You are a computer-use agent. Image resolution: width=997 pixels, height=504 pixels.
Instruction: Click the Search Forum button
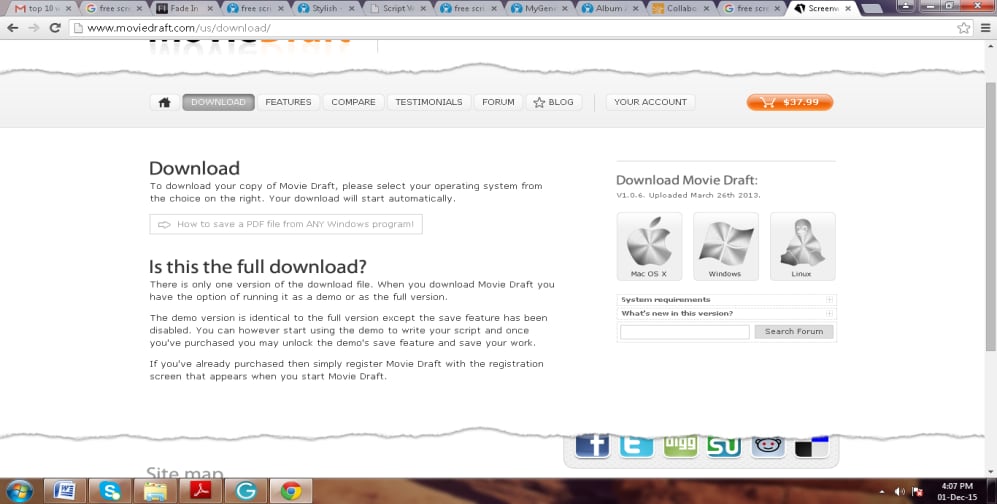pyautogui.click(x=794, y=332)
